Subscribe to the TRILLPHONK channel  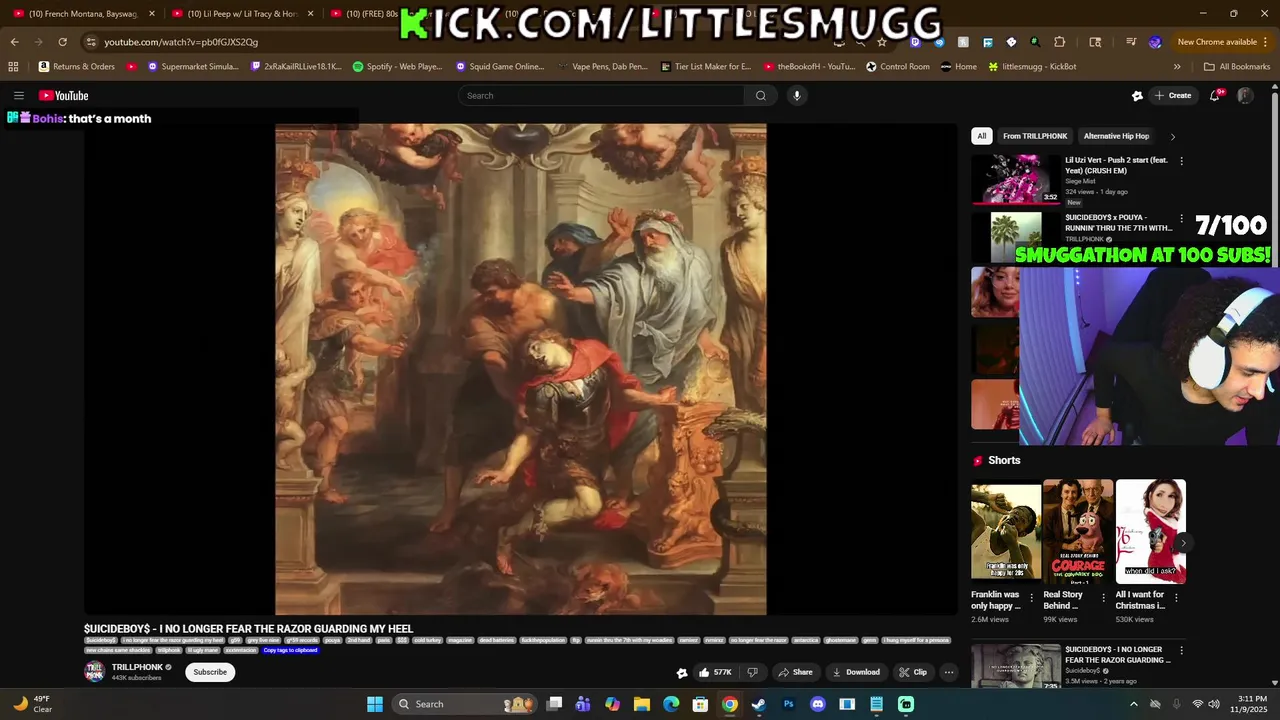pyautogui.click(x=210, y=672)
